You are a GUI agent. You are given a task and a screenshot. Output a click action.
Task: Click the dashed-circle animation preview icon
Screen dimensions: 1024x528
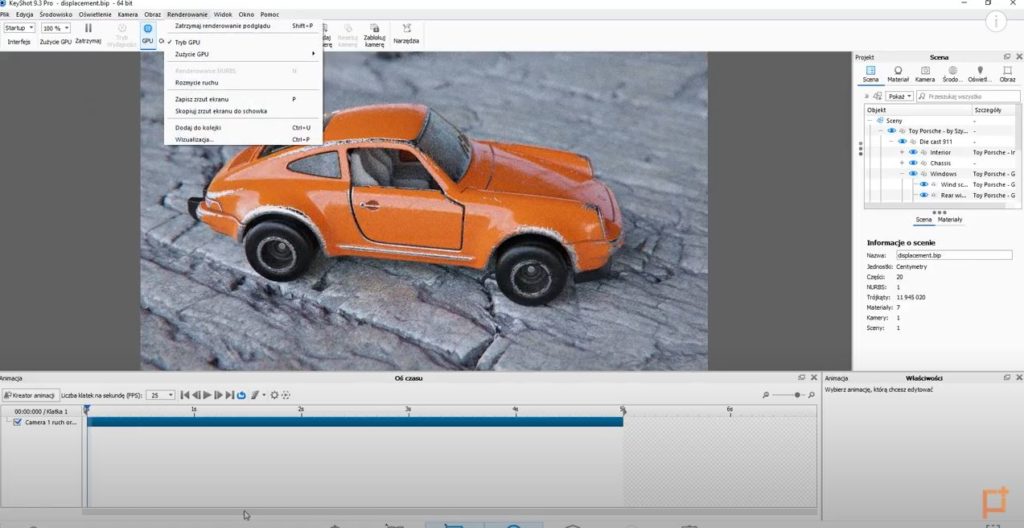click(x=285, y=395)
